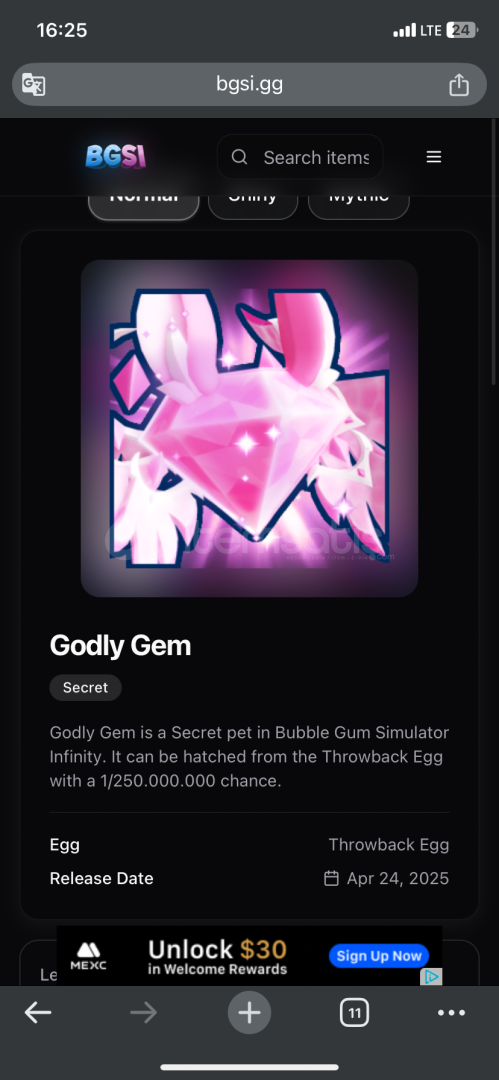The height and width of the screenshot is (1080, 499).
Task: Go back with the left arrow
Action: (38, 1012)
